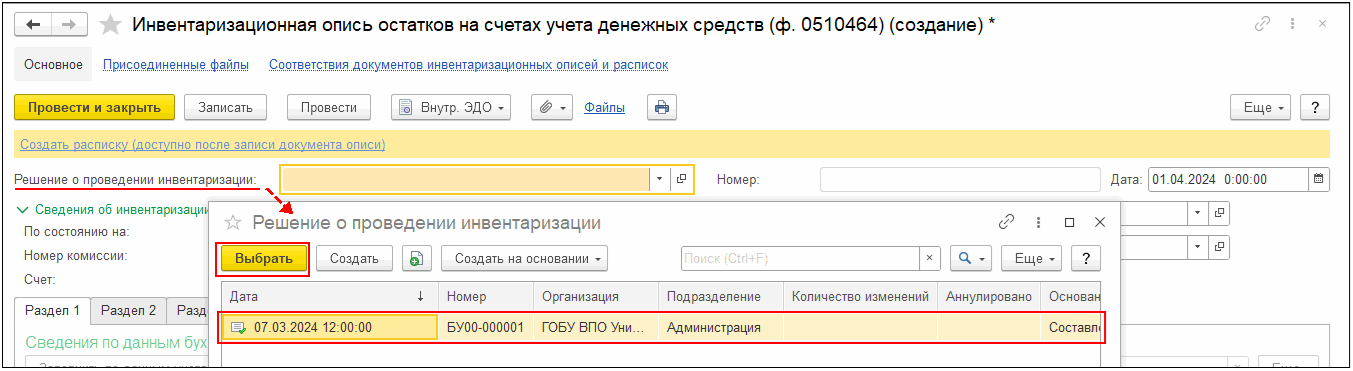This screenshot has width=1353, height=371.
Task: Sort by Подразделение column header
Action: tap(720, 296)
